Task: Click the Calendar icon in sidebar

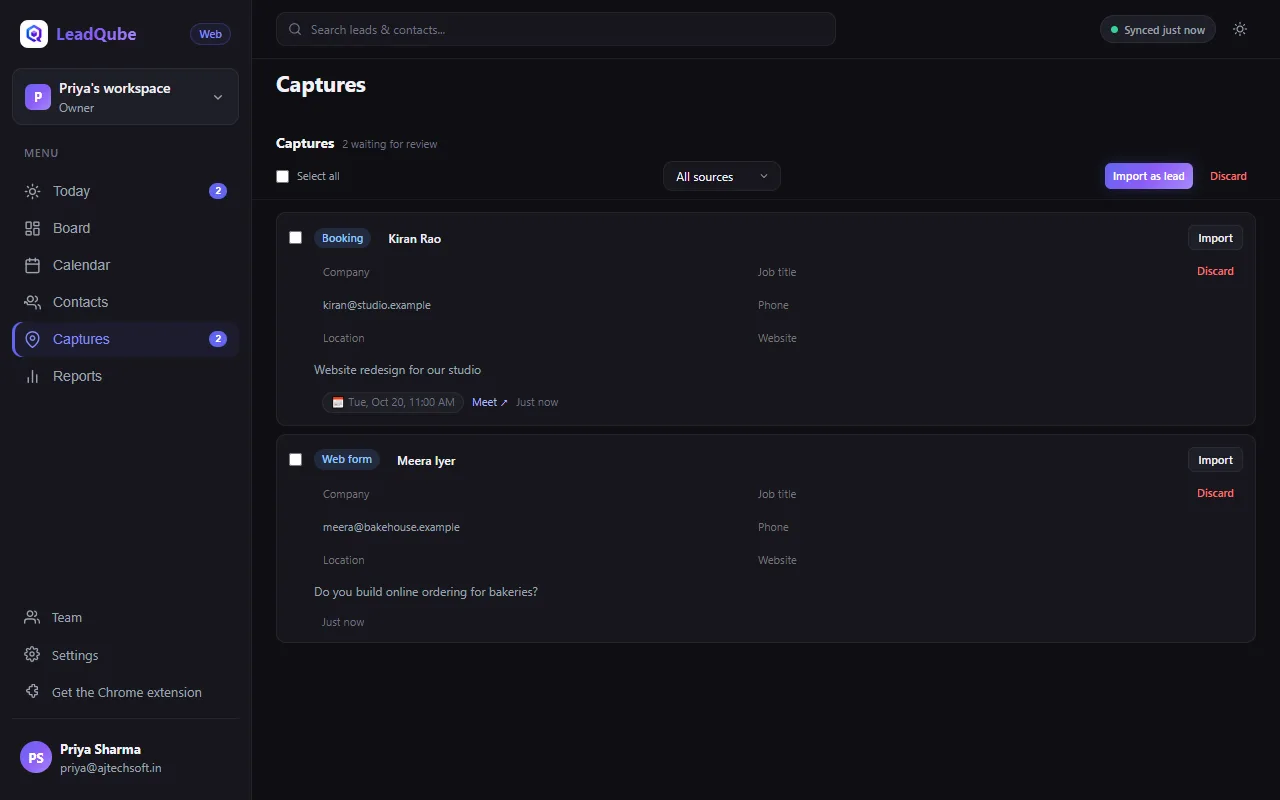Action: pyautogui.click(x=33, y=265)
